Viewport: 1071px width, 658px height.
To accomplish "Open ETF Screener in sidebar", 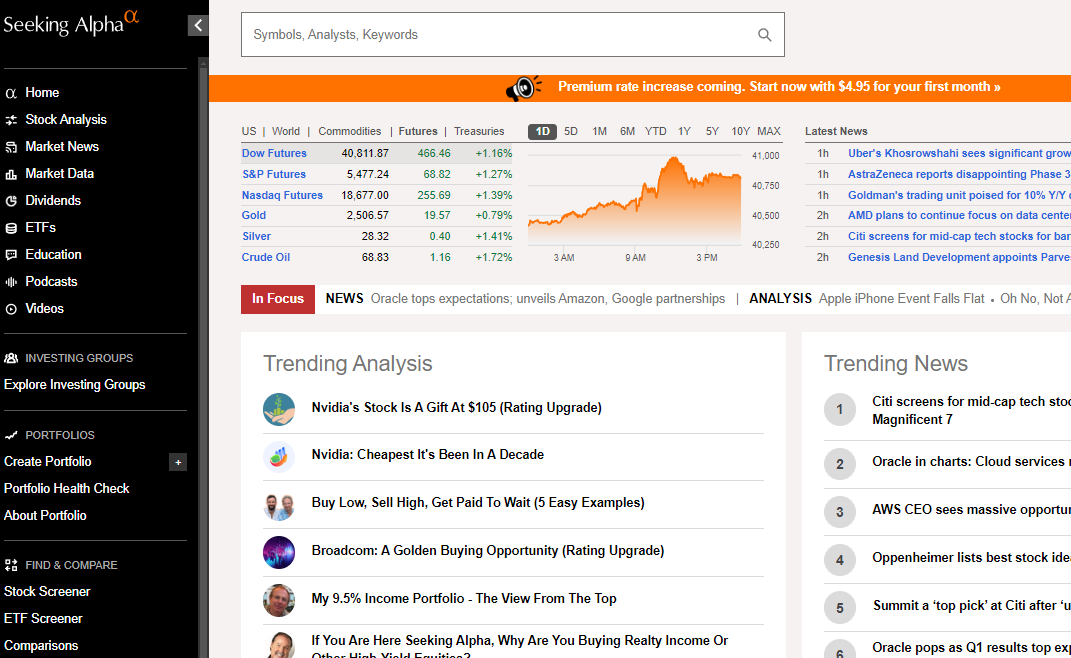I will point(43,618).
